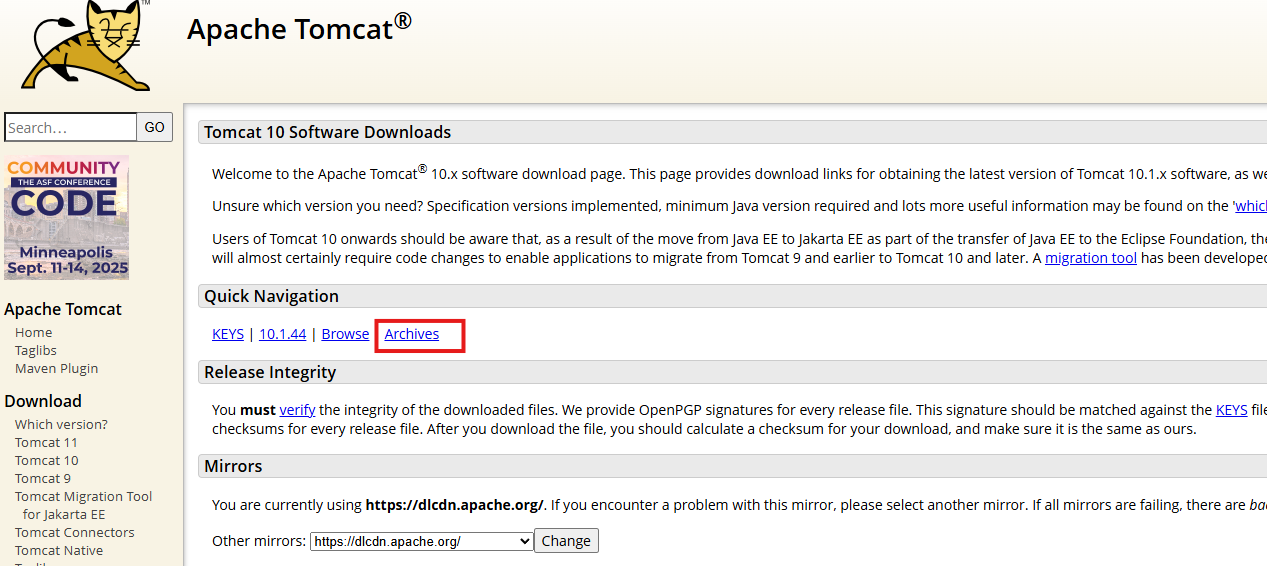Open the Community Code conference banner

[67, 218]
